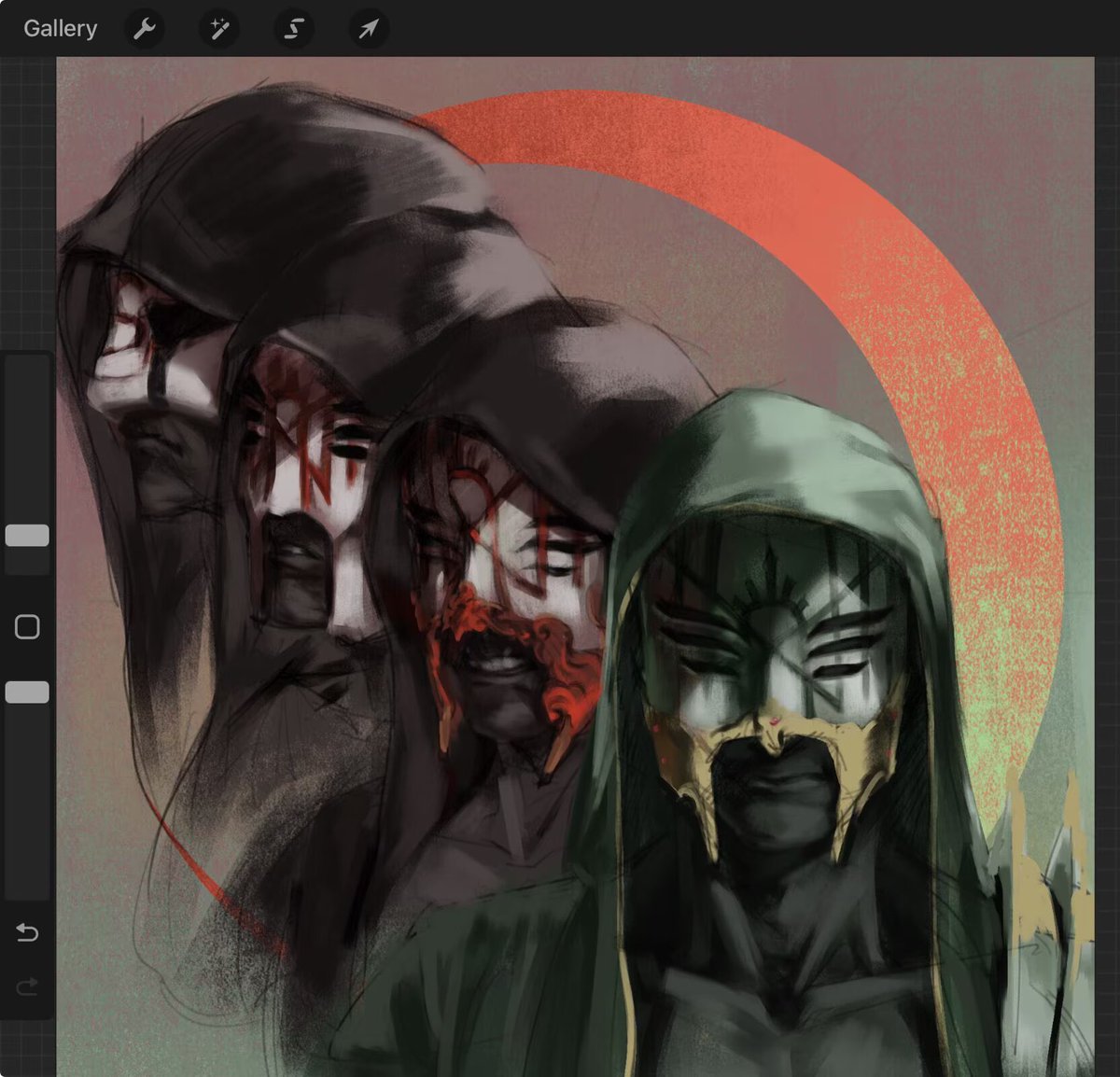The width and height of the screenshot is (1120, 1077).
Task: Click the brush opacity slider handle
Action: [27, 692]
